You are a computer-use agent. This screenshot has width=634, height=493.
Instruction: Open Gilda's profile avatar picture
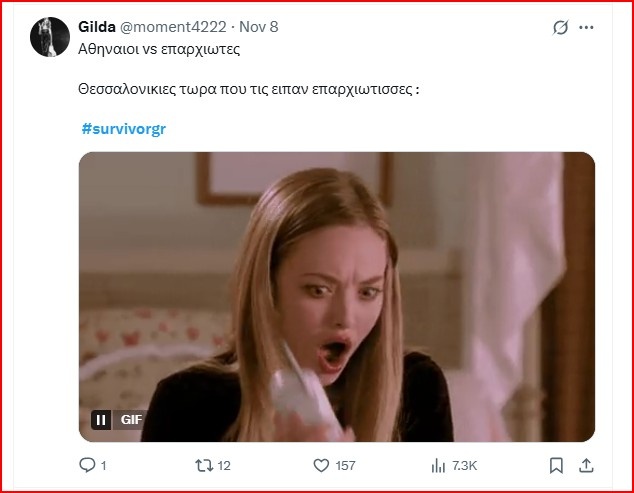(50, 37)
